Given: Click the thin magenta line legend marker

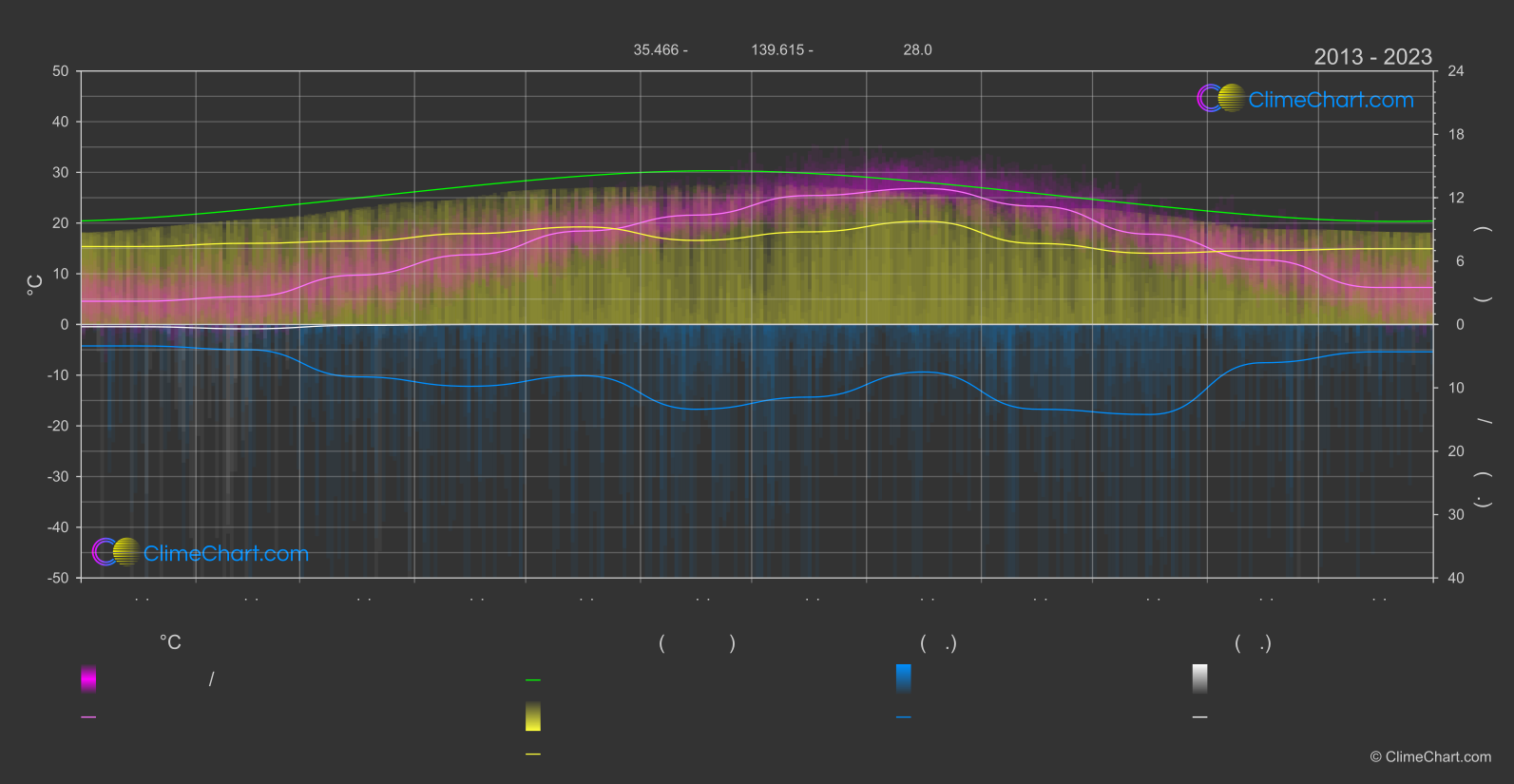Looking at the screenshot, I should click(88, 717).
